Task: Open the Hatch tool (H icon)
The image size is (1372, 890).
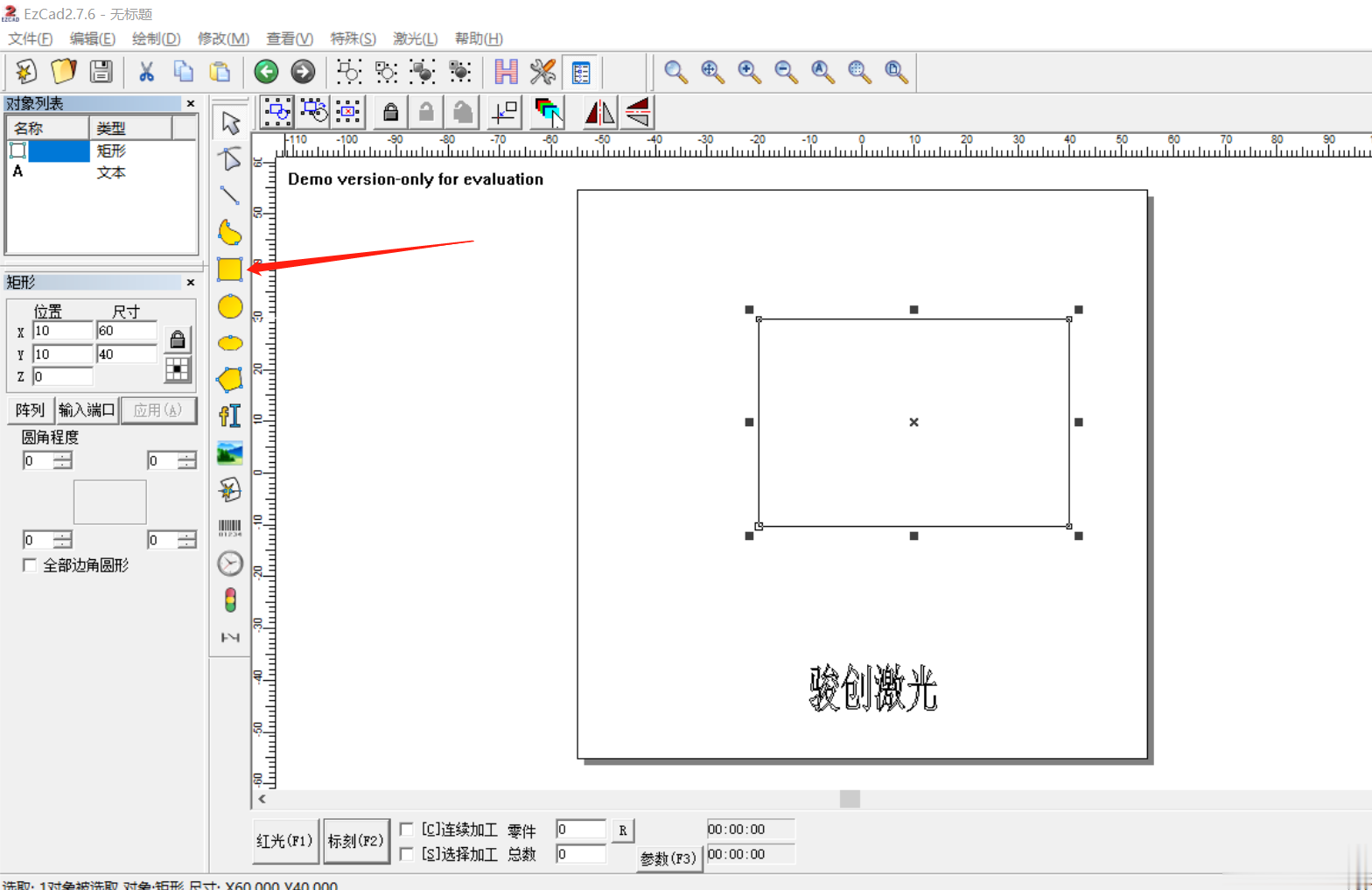Action: pos(506,72)
